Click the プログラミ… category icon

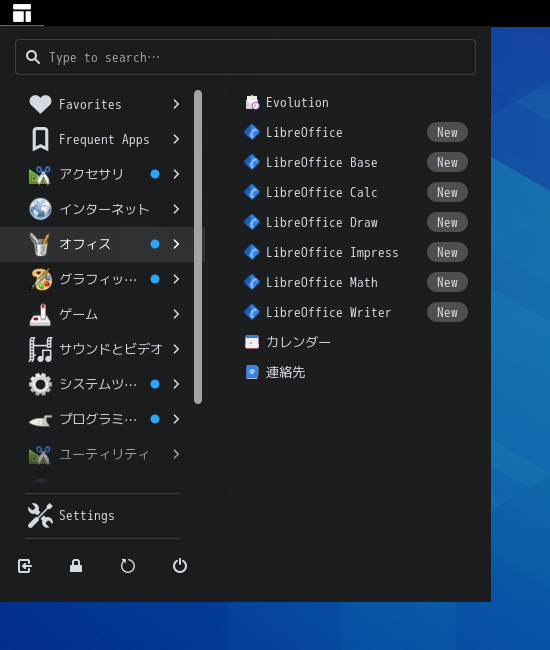(40, 420)
